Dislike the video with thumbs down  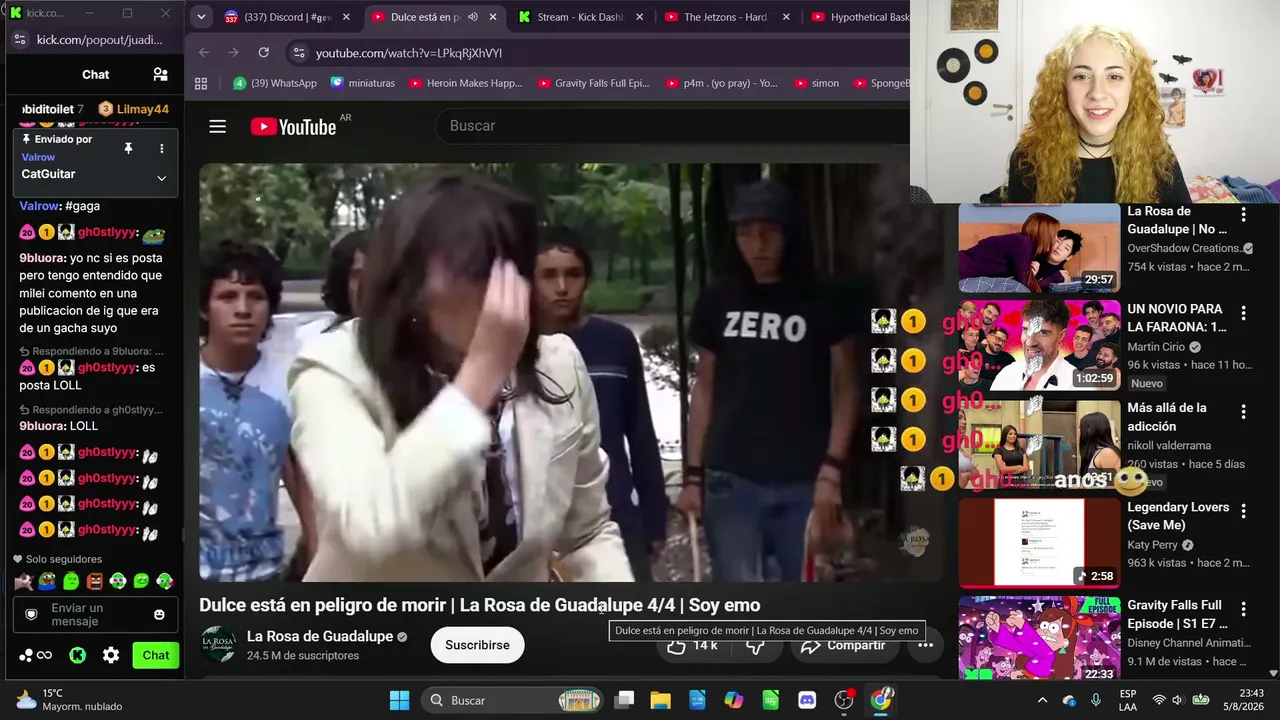756,646
